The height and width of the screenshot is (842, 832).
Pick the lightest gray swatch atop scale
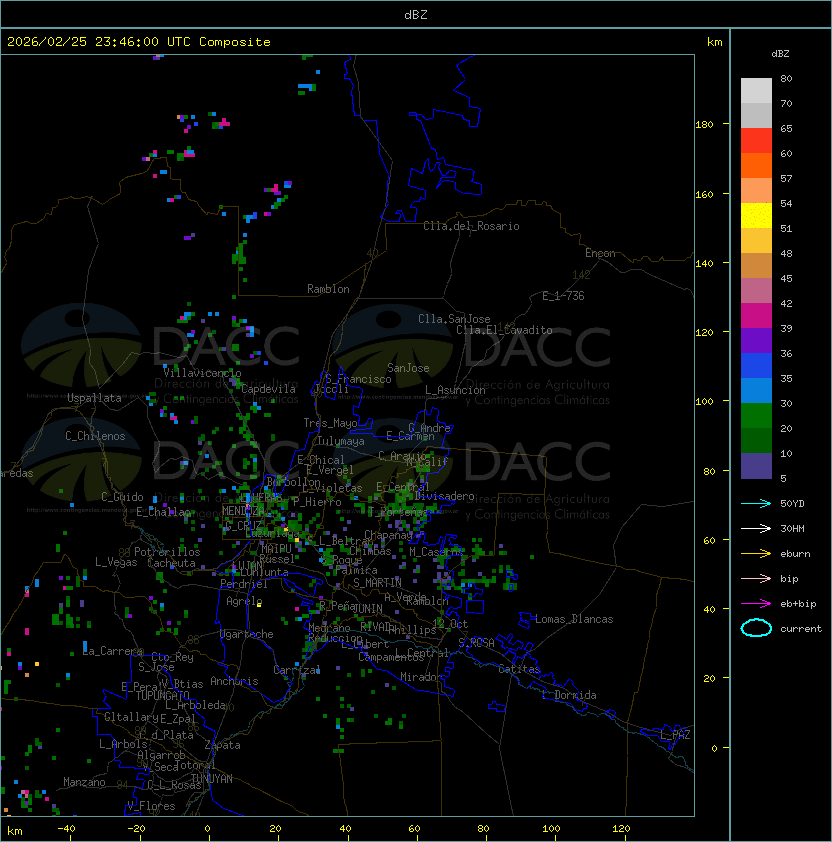[756, 90]
